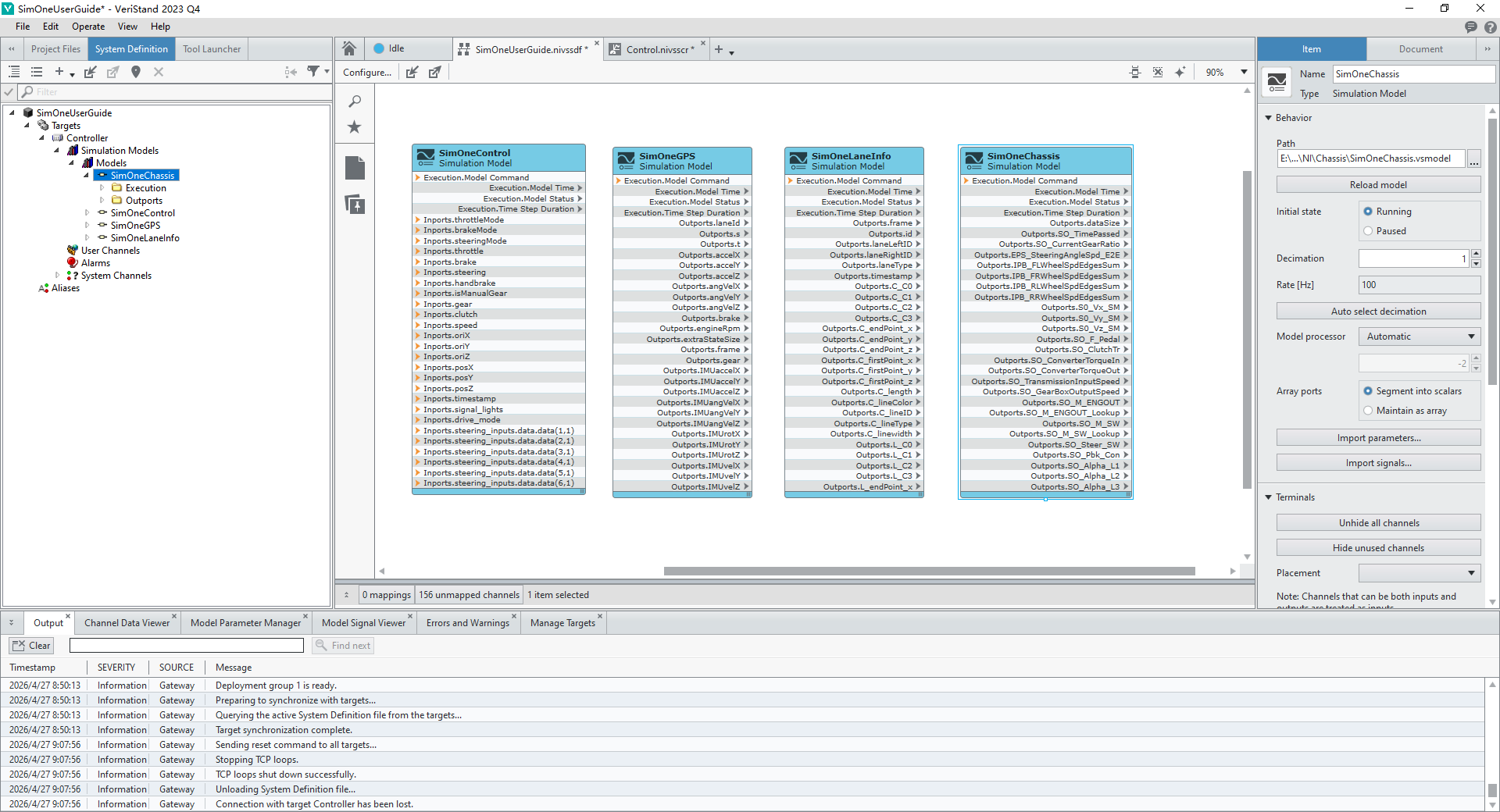Expand the SimOneControl tree node
The height and width of the screenshot is (812, 1500).
coord(87,213)
